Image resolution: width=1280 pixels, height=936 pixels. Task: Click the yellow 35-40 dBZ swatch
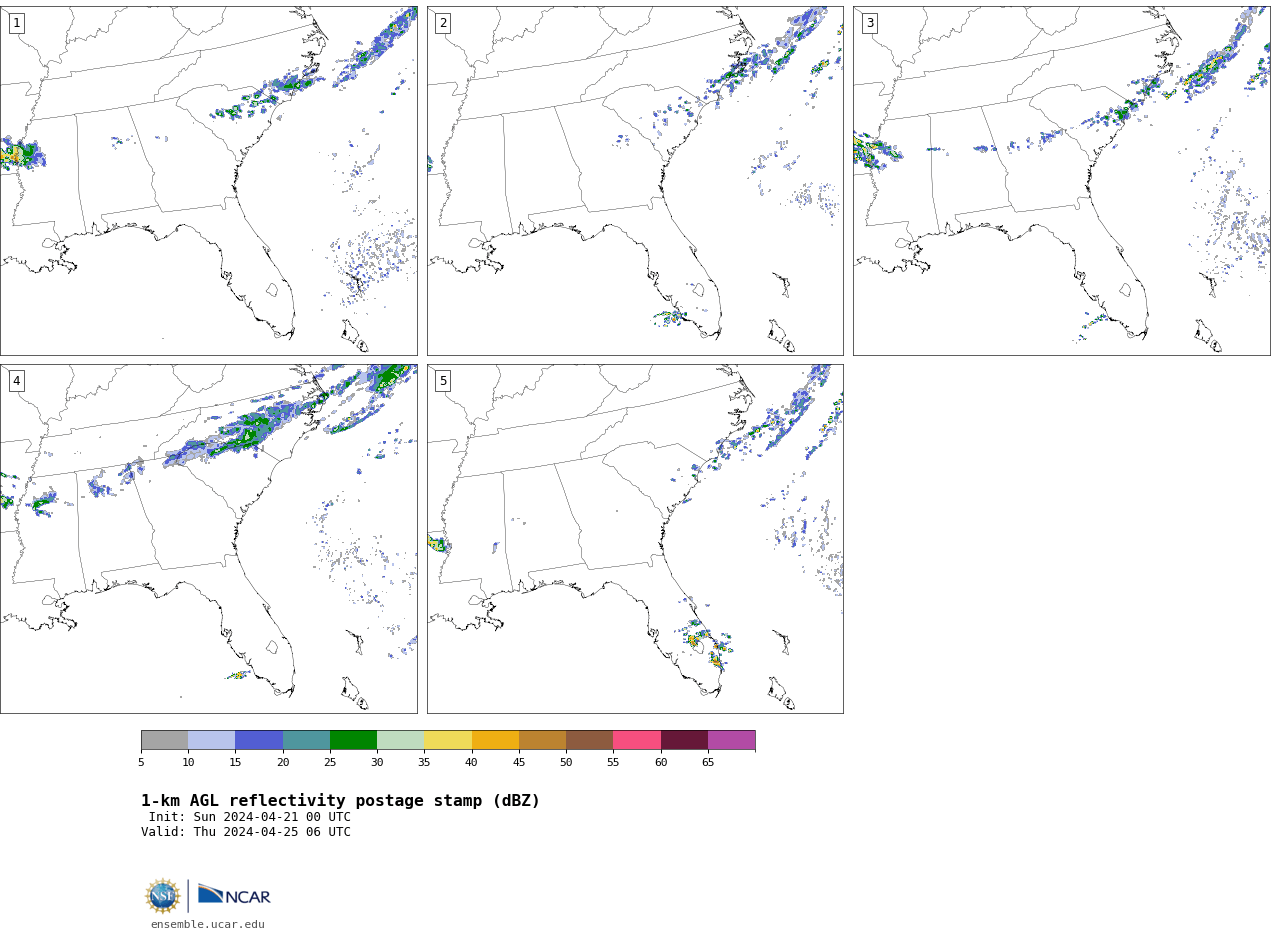[x=448, y=740]
